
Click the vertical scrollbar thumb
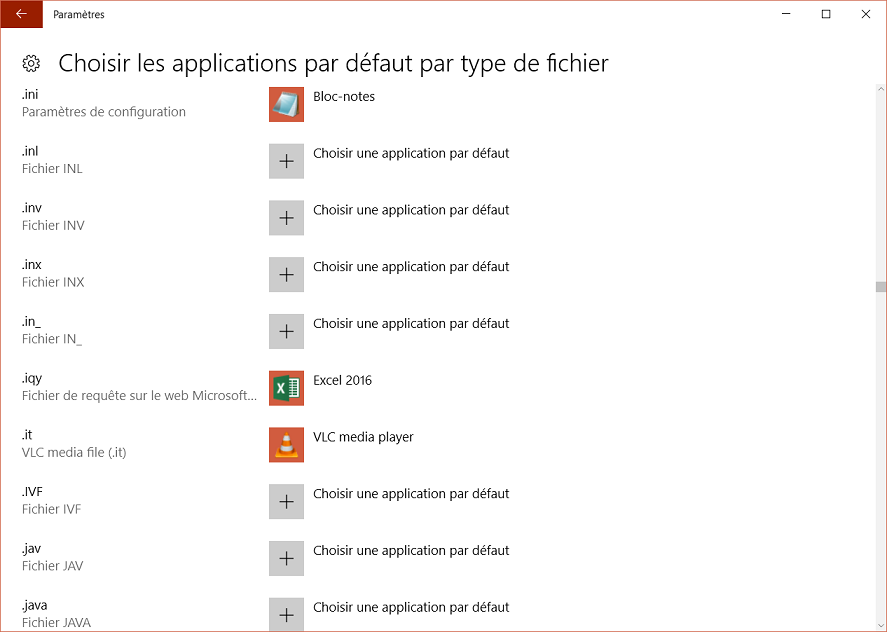881,287
